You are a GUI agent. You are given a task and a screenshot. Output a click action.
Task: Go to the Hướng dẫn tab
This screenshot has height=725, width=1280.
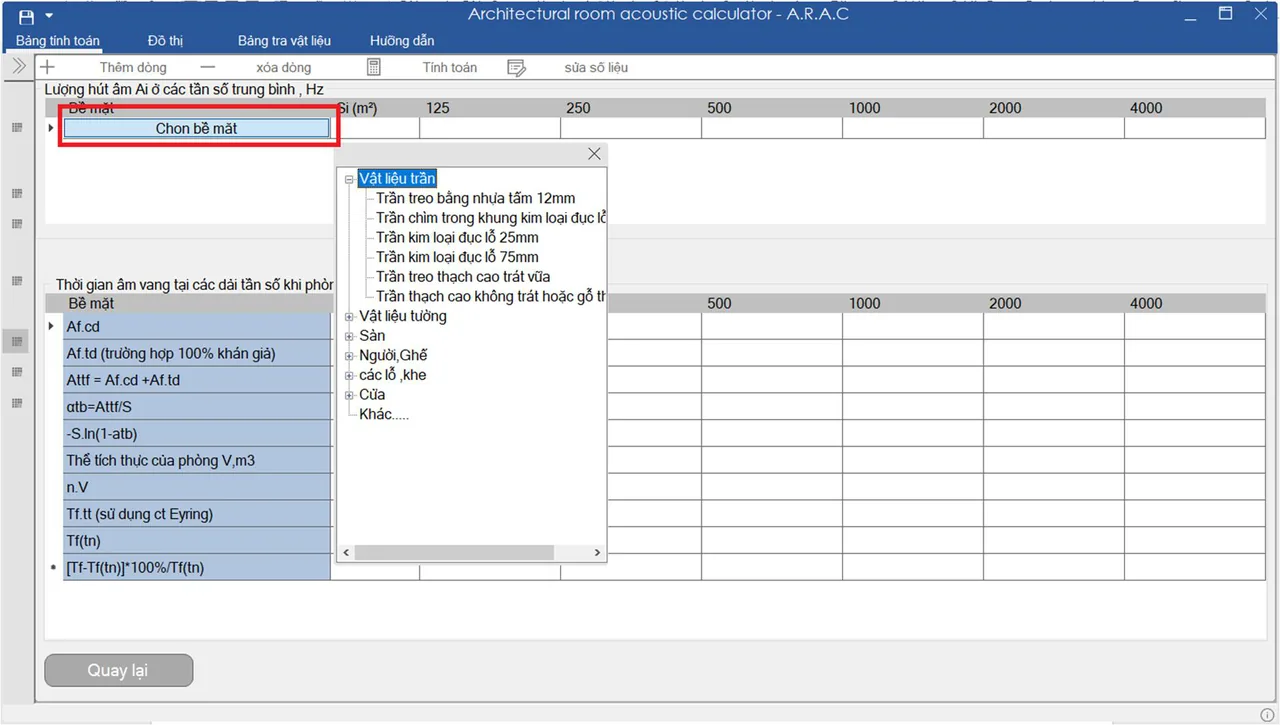pyautogui.click(x=402, y=41)
